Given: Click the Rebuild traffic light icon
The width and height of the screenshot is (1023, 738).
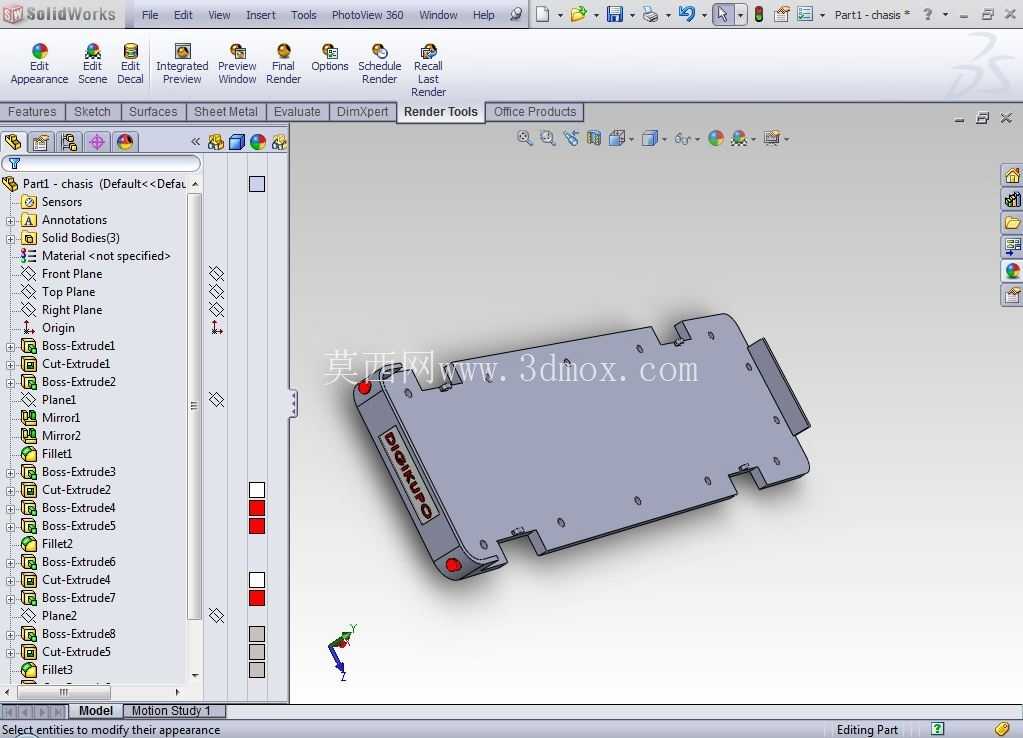Looking at the screenshot, I should [759, 14].
